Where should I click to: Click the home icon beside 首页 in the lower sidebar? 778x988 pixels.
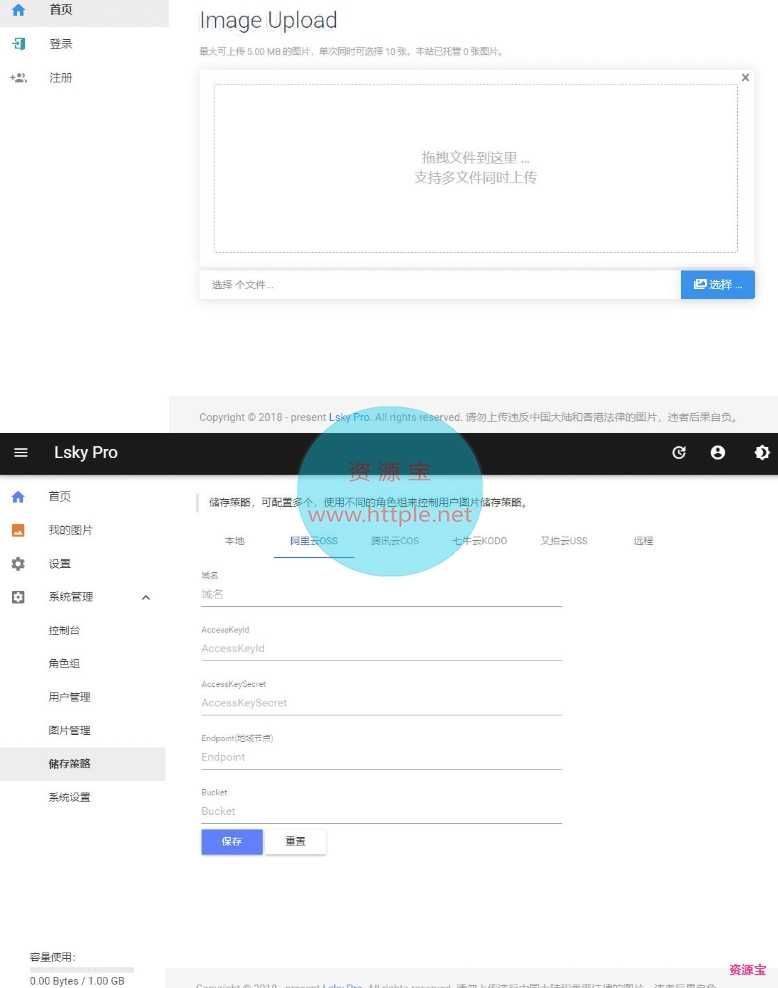coord(18,497)
